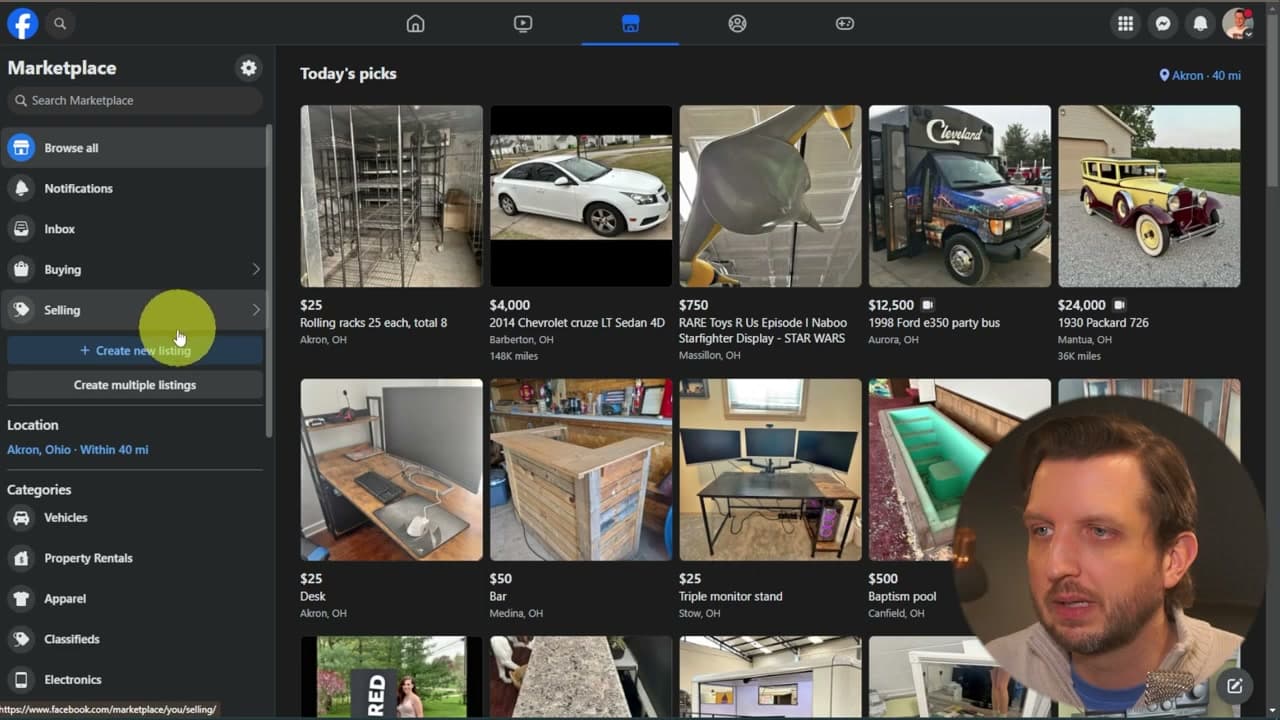The image size is (1280, 720).
Task: Open the $25 Desk listing photo
Action: (391, 469)
